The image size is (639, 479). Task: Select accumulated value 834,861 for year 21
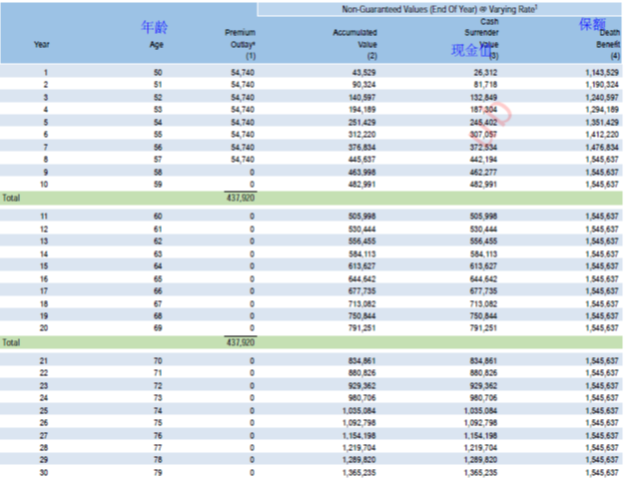(362, 361)
